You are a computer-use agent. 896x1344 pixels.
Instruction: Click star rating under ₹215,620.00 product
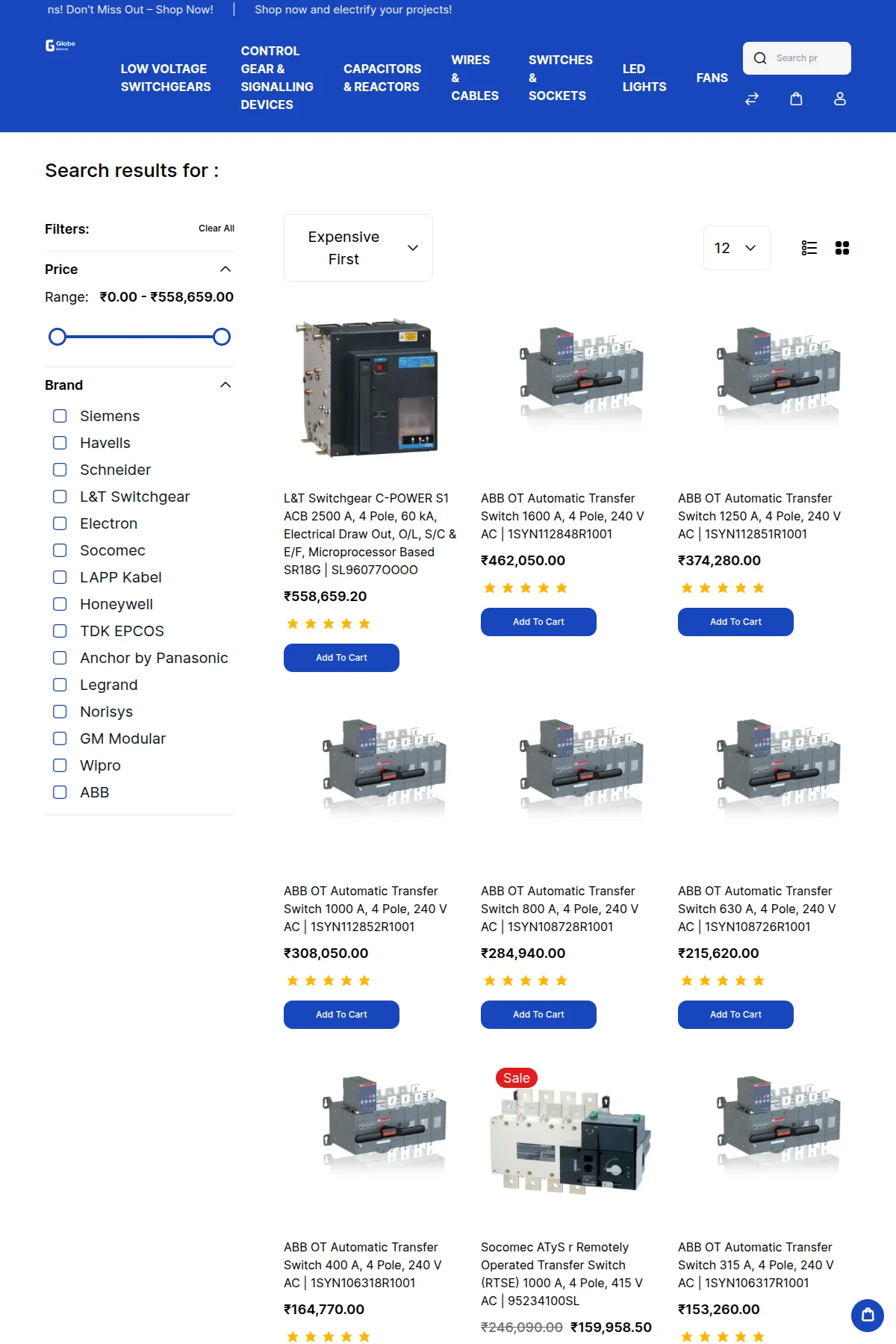pos(723,980)
